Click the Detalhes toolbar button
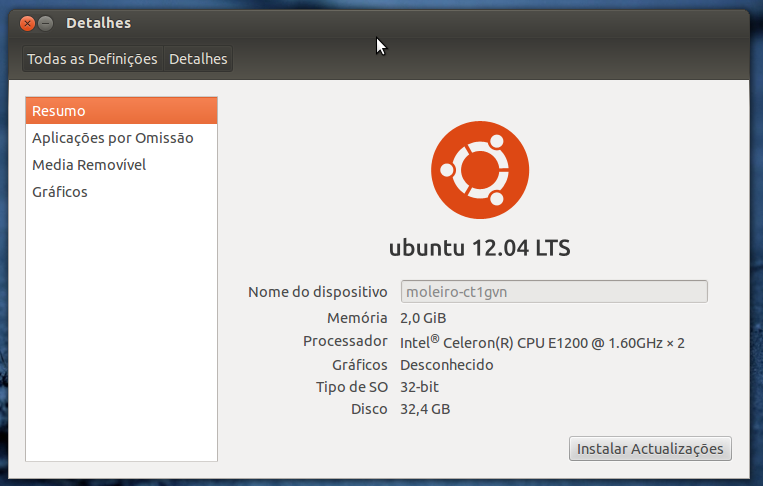This screenshot has height=486, width=763. coord(198,59)
